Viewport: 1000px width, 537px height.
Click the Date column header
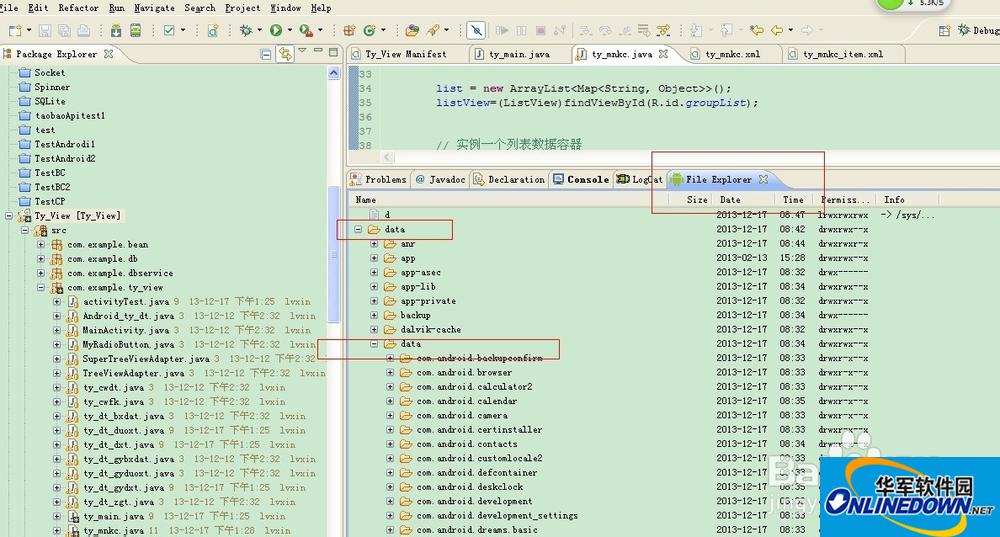tap(730, 200)
